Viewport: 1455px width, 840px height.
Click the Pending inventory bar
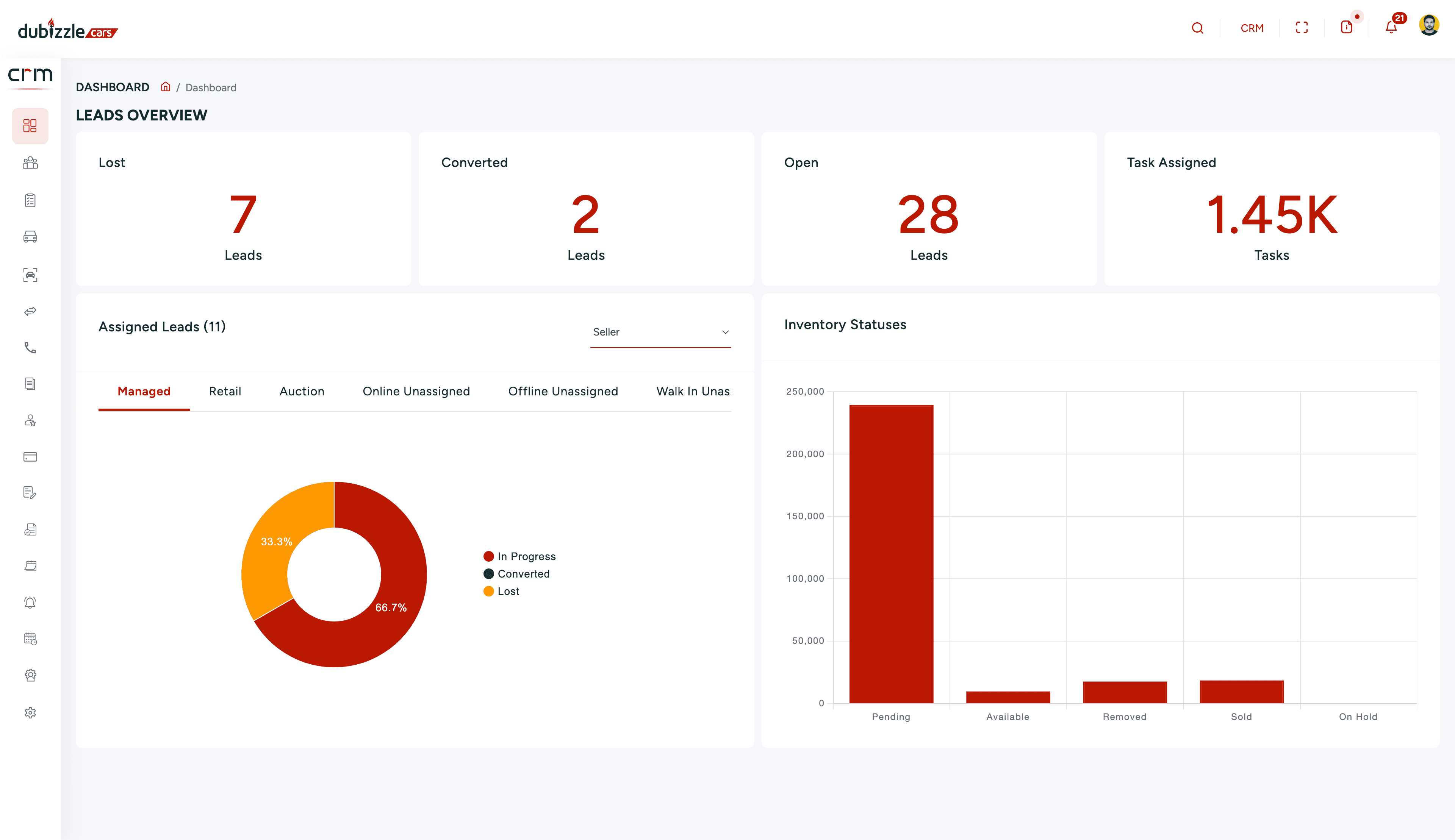coord(890,554)
